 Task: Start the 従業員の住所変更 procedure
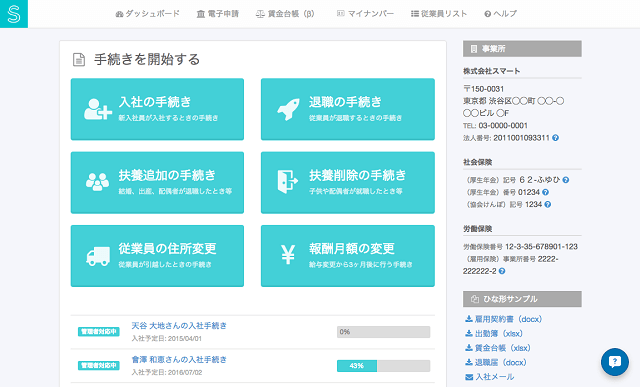click(157, 256)
